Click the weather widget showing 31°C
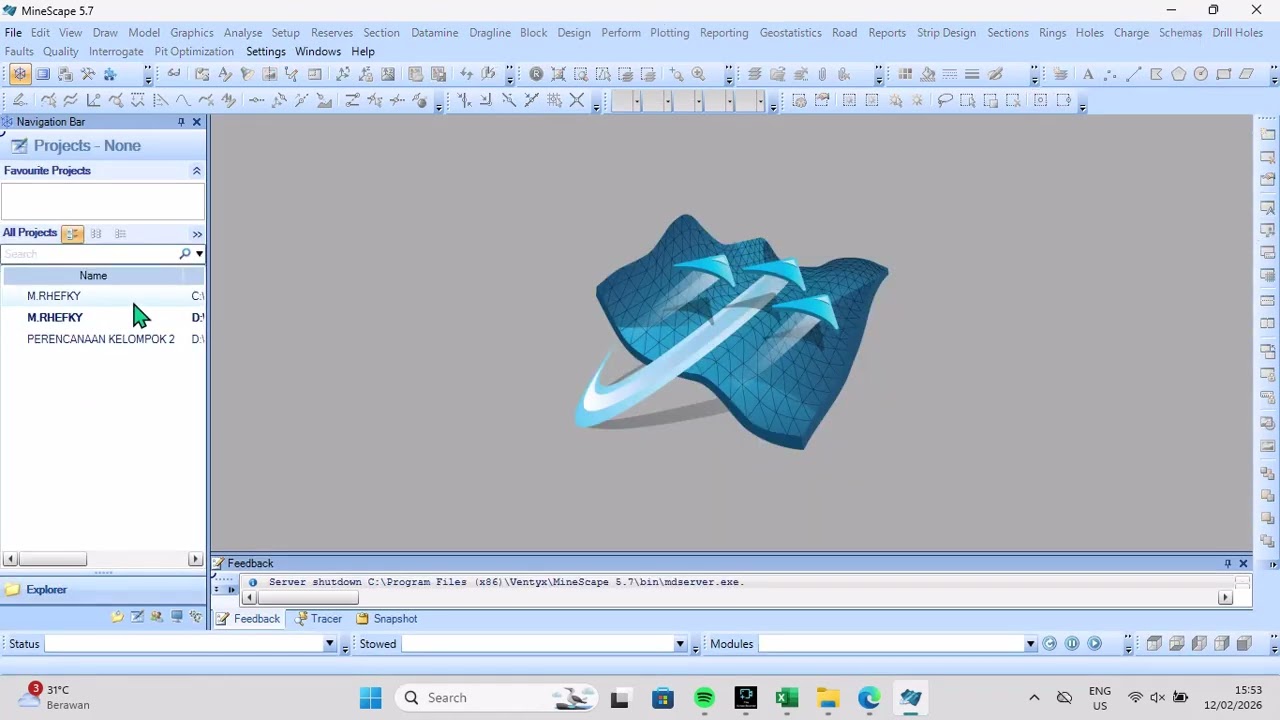1280x720 pixels. pos(54,697)
